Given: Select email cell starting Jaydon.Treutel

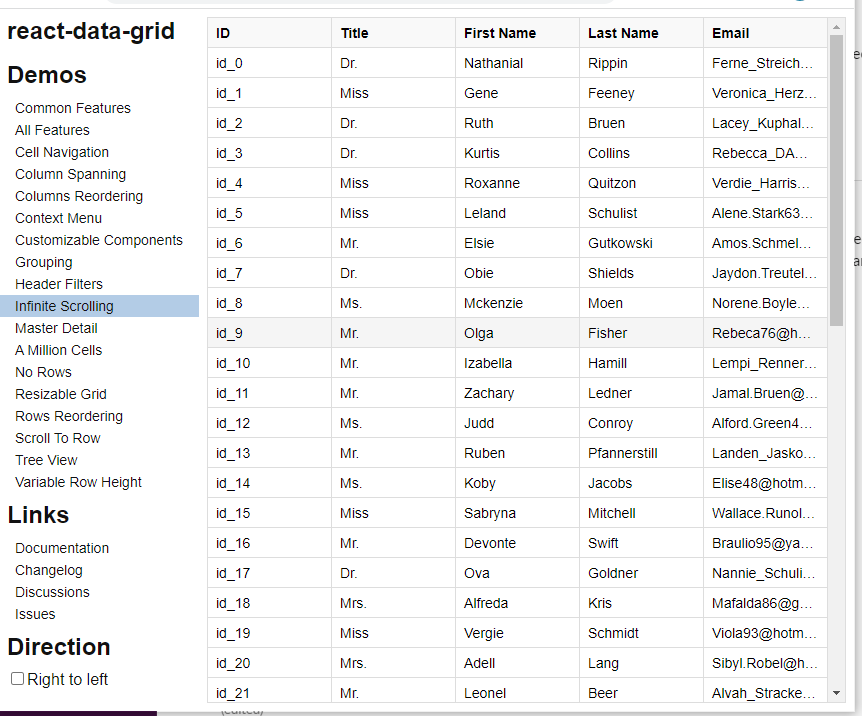Looking at the screenshot, I should point(765,273).
